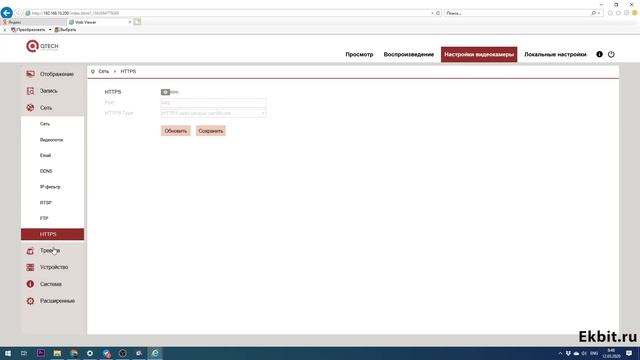The height and width of the screenshot is (360, 640).
Task: Open browser Tools gear icon
Action: [x=627, y=13]
